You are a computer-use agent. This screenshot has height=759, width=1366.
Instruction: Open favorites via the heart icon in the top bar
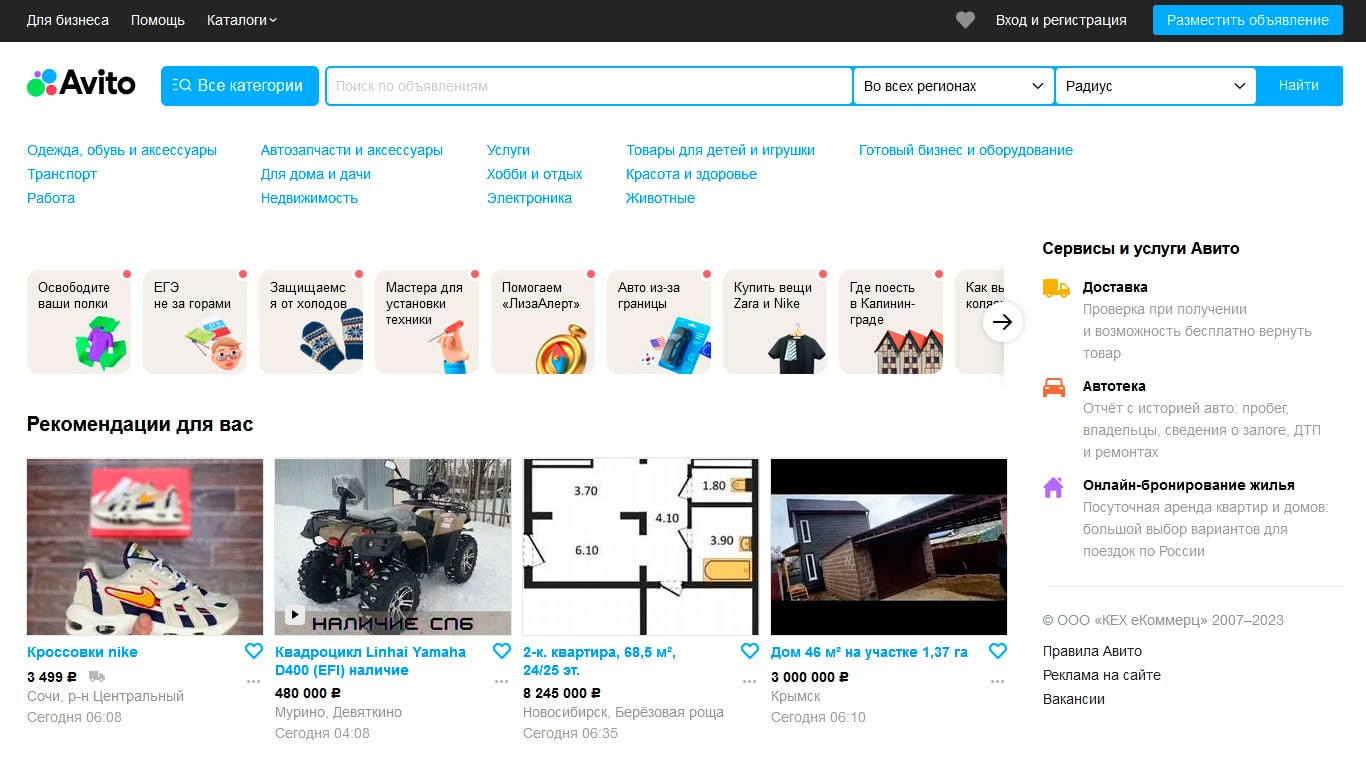(x=965, y=20)
